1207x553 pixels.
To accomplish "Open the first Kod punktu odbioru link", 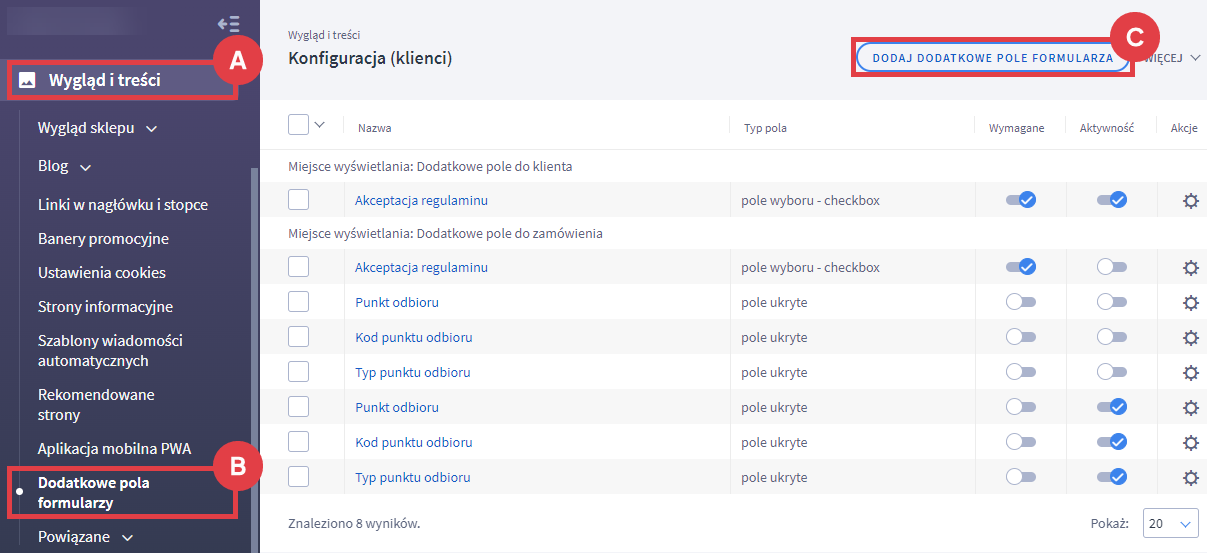I will click(x=413, y=337).
